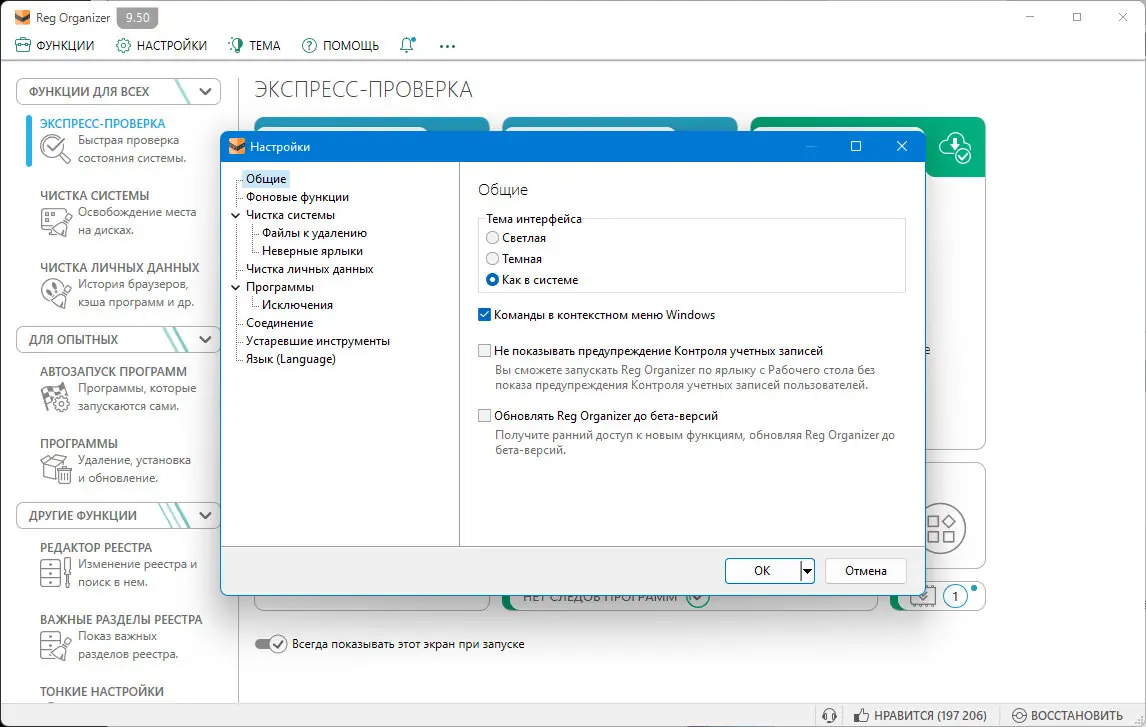Viewport: 1146px width, 727px height.
Task: Select 'Общие' in the settings tree
Action: click(x=266, y=179)
